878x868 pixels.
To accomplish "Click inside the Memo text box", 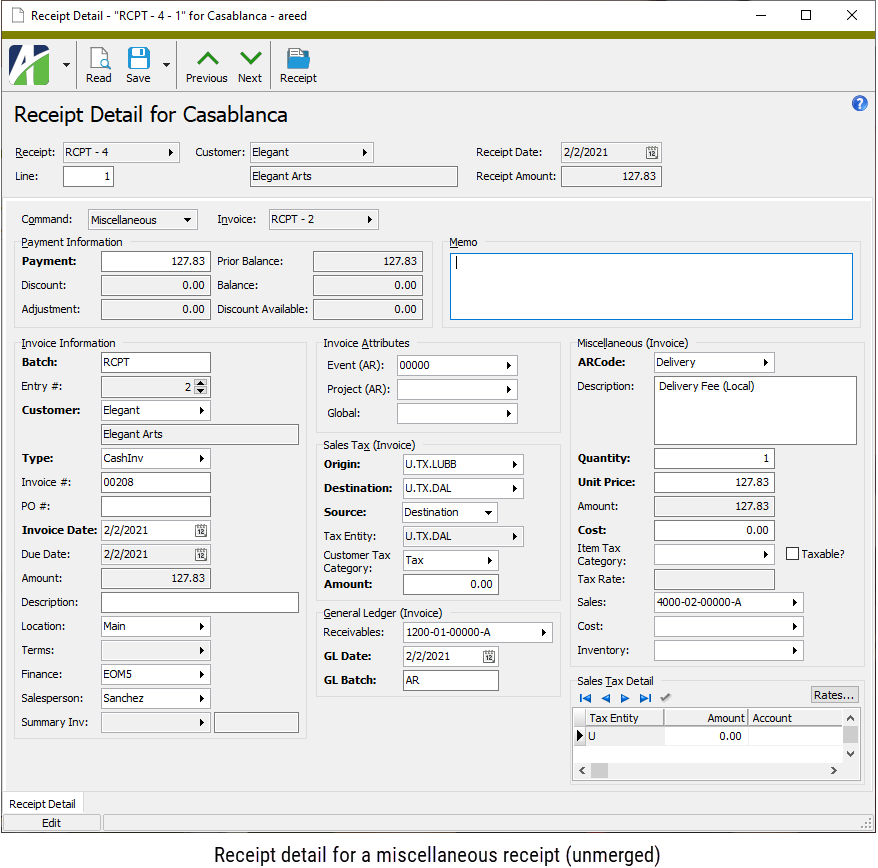I will [651, 286].
